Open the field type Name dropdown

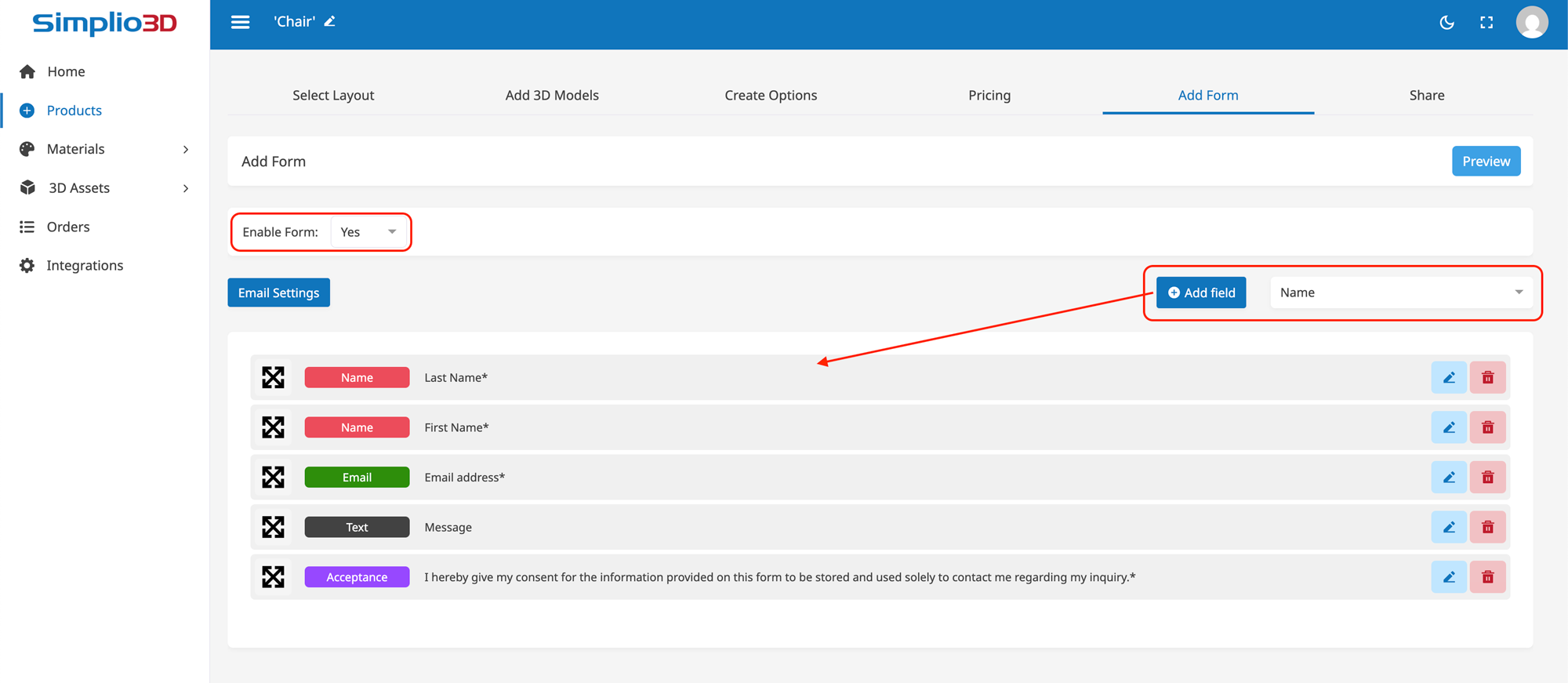pyautogui.click(x=1400, y=292)
